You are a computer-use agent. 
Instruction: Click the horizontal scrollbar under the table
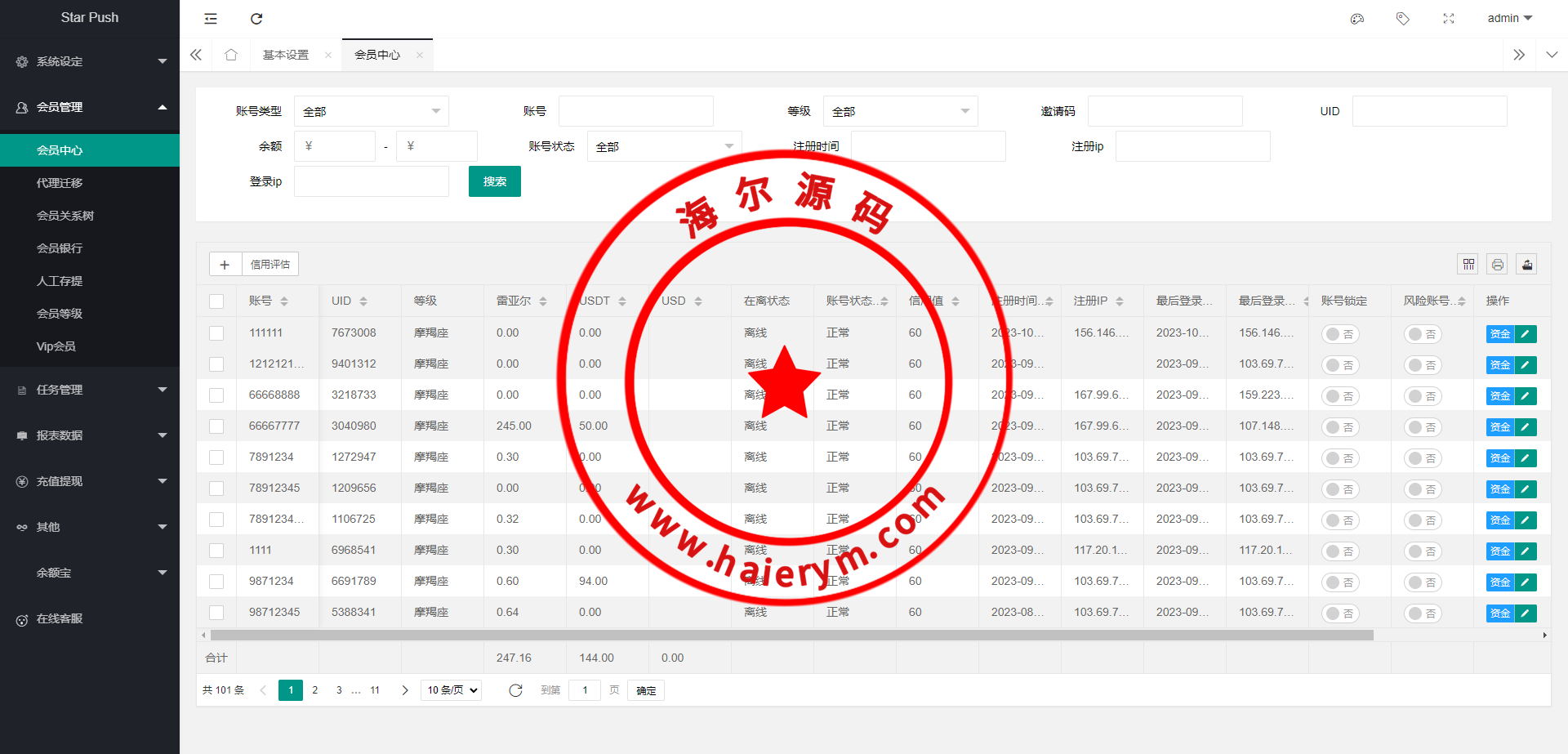791,635
